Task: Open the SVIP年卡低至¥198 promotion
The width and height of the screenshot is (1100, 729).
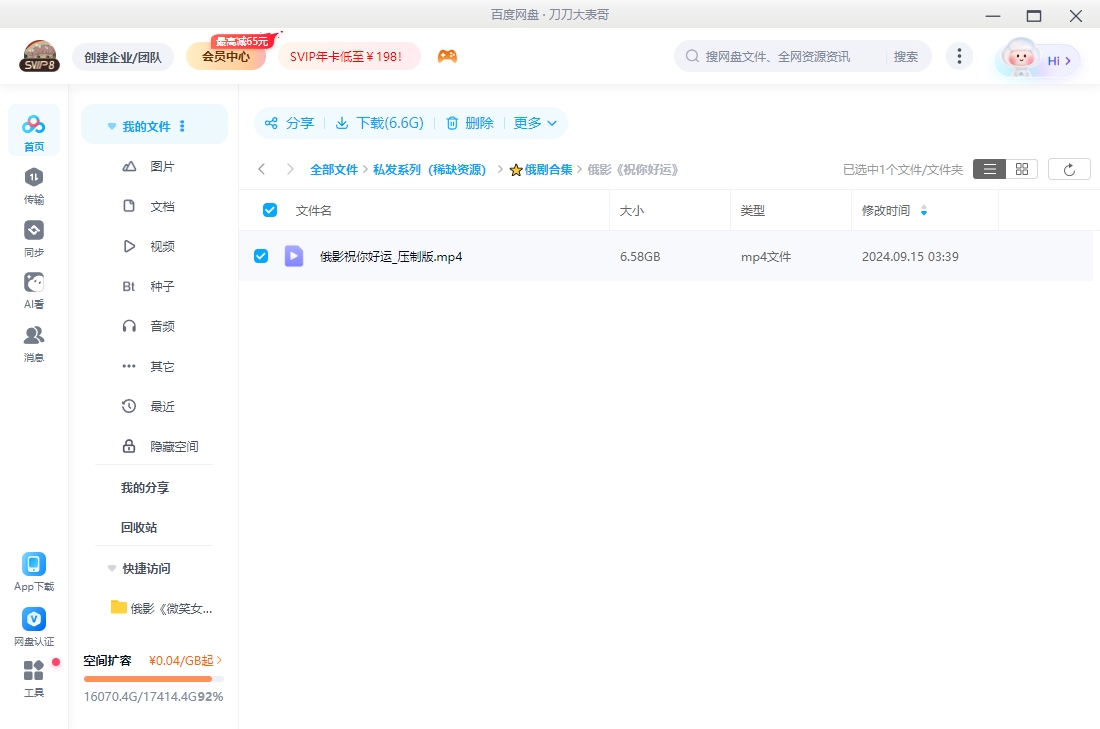Action: [x=348, y=57]
